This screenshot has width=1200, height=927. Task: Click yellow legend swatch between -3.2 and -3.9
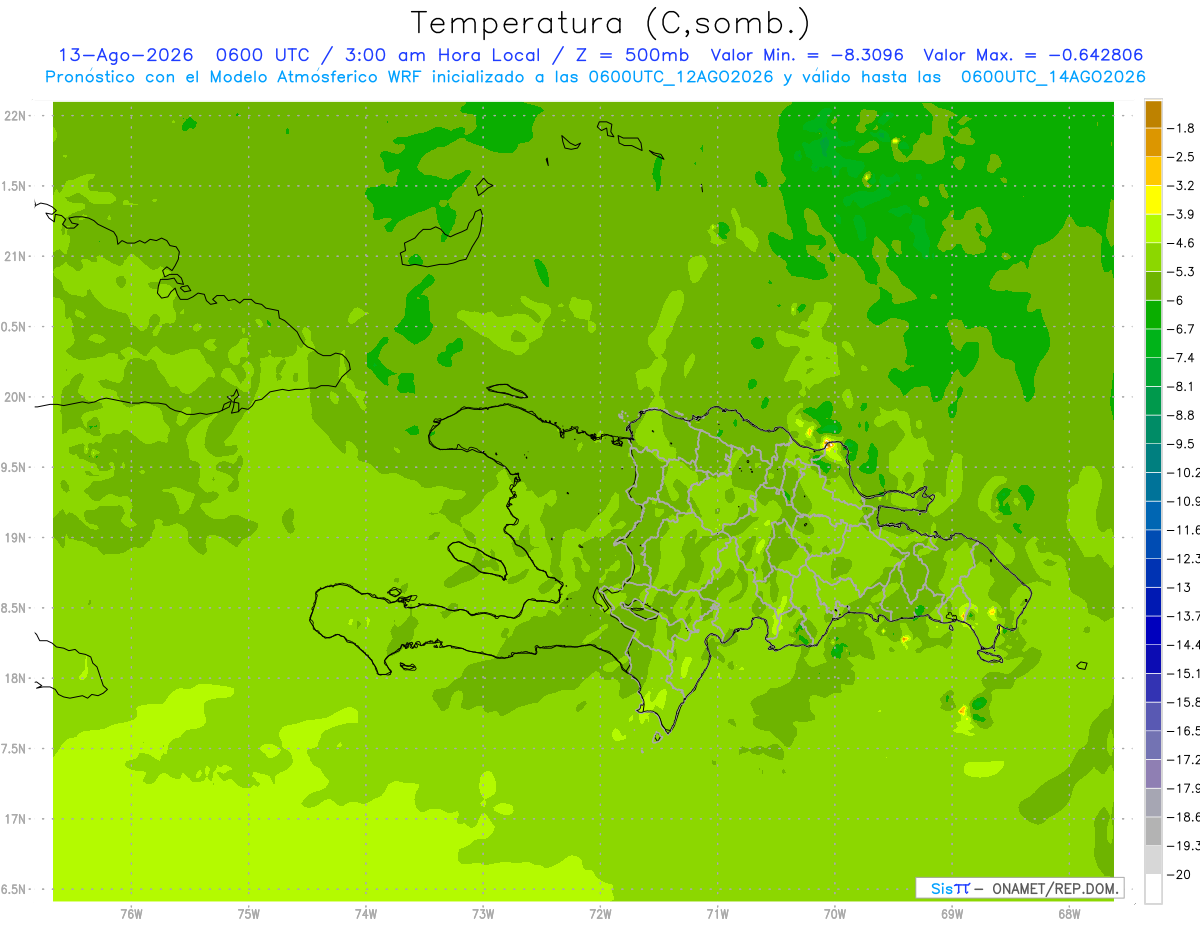(1153, 200)
